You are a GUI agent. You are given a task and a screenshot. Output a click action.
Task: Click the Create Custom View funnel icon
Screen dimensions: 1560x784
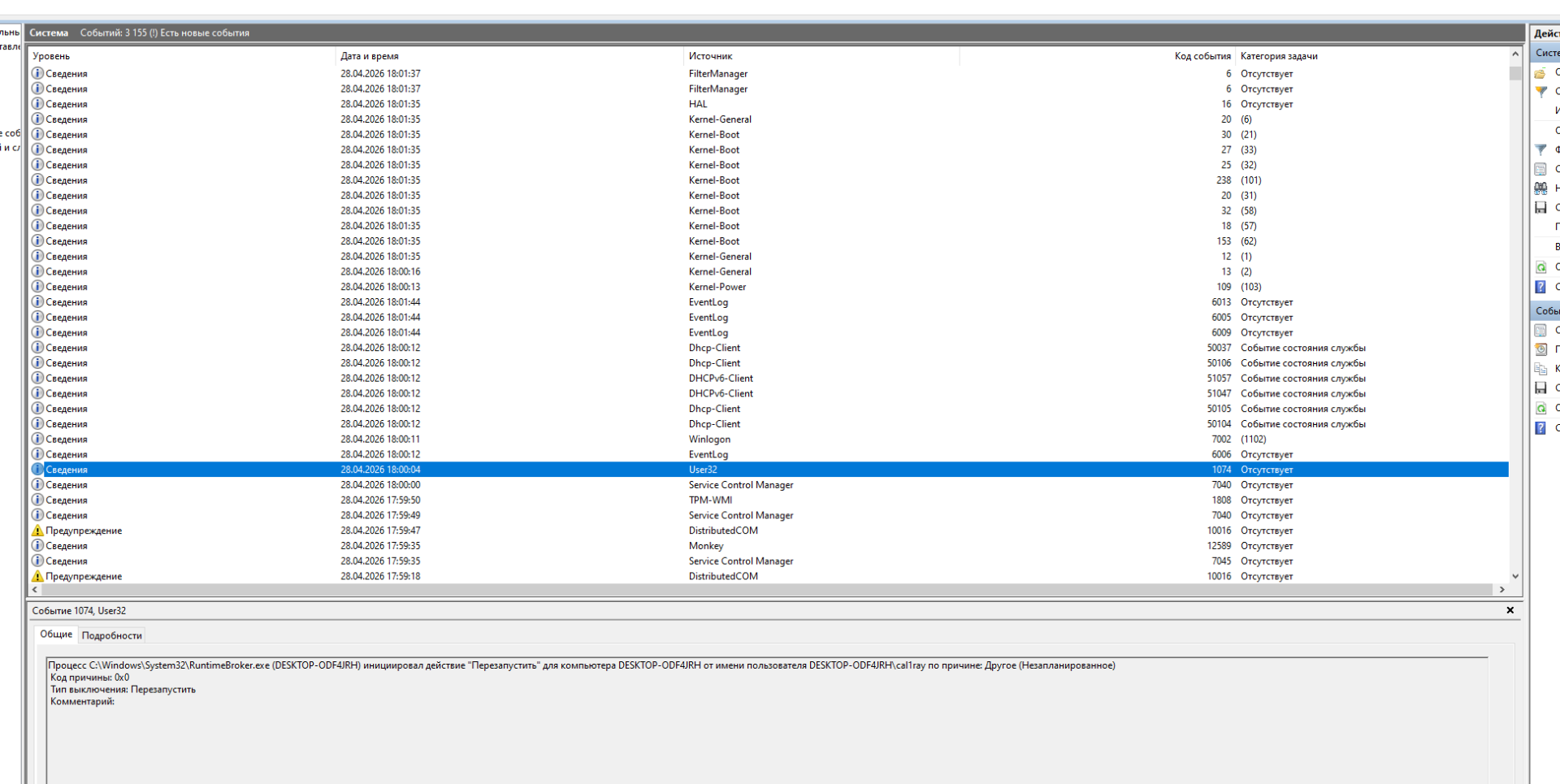coord(1540,91)
